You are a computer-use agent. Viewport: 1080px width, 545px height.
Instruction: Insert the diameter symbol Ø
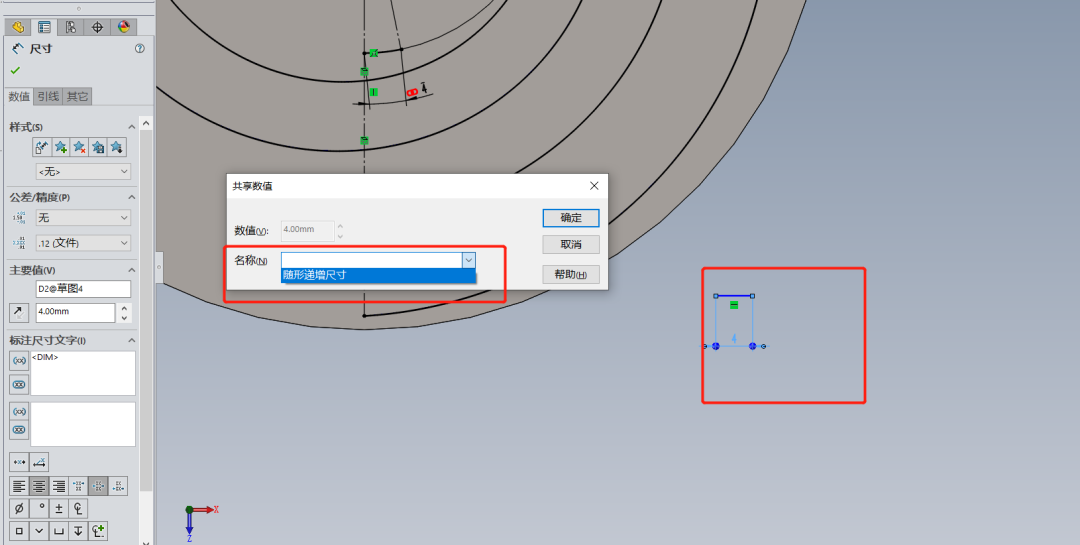tap(19, 508)
